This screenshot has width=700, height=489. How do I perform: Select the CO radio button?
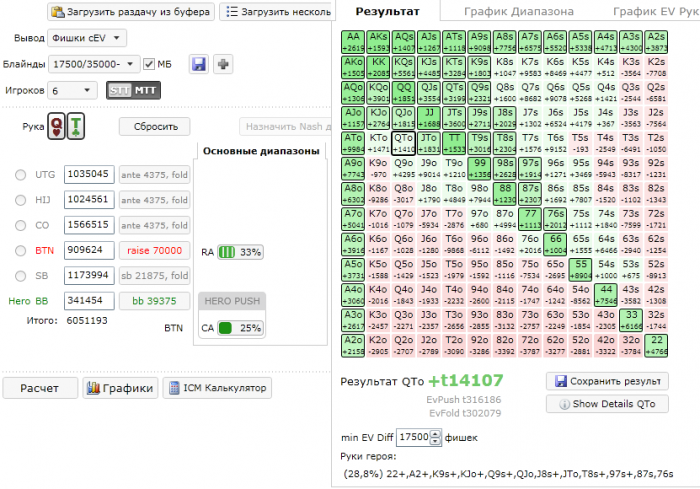[21, 226]
